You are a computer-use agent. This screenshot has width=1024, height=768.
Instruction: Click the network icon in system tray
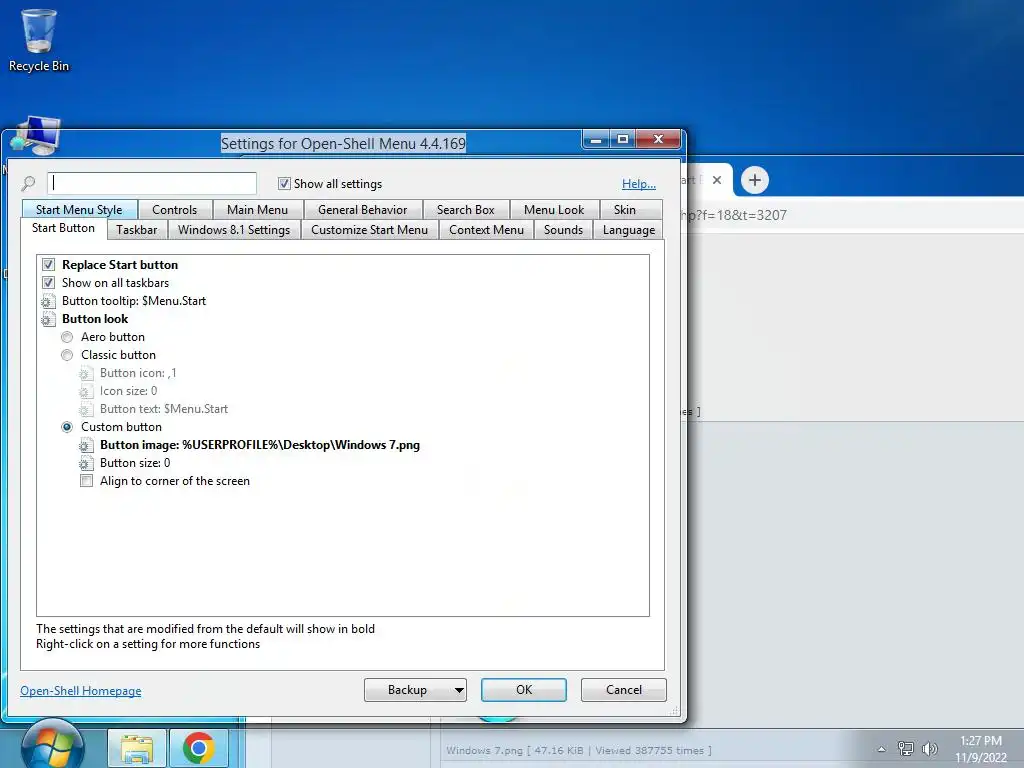tap(905, 748)
